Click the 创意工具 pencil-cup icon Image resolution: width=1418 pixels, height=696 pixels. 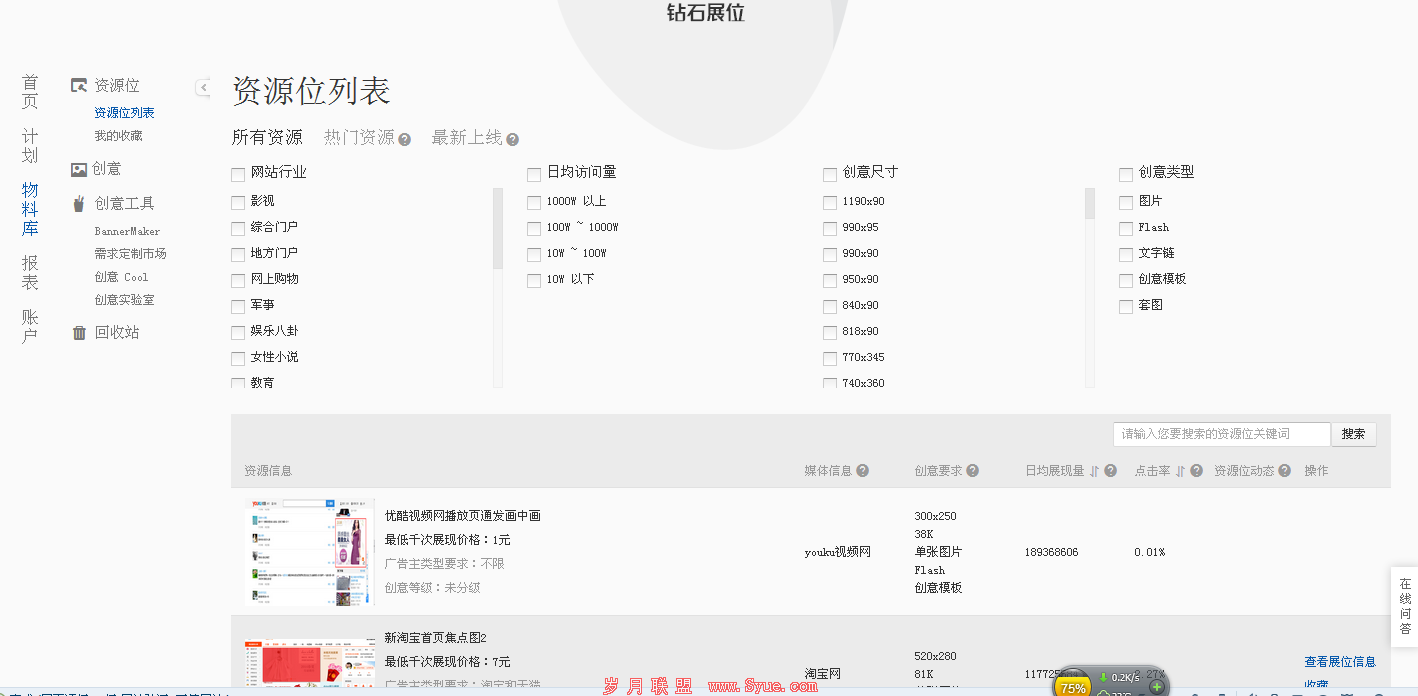(79, 203)
